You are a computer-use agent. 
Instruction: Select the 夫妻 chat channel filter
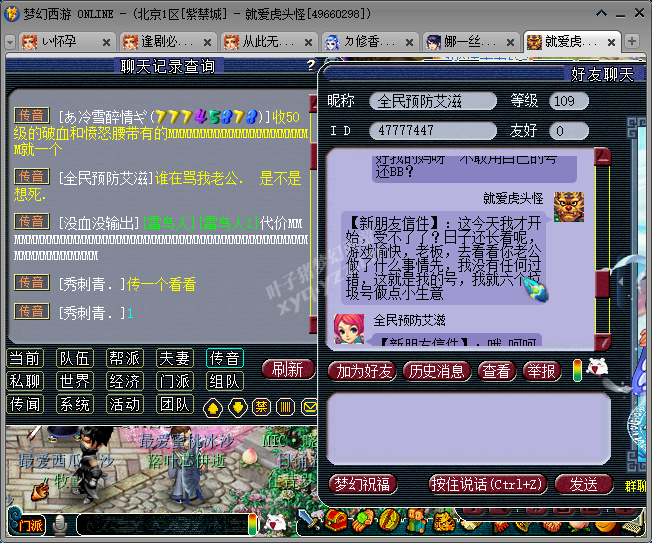pyautogui.click(x=175, y=358)
